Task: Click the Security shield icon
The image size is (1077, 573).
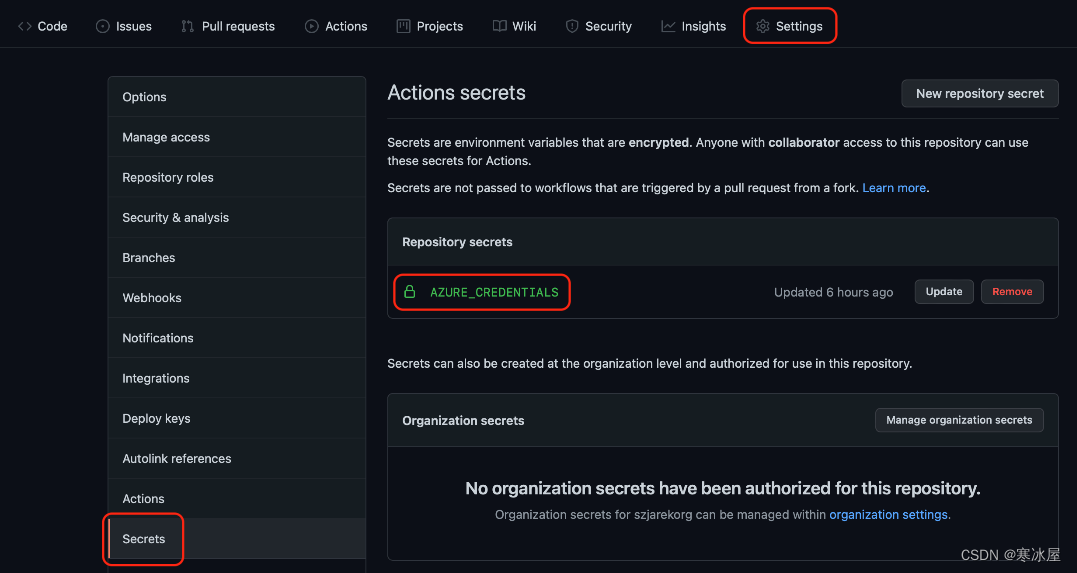Action: [571, 26]
